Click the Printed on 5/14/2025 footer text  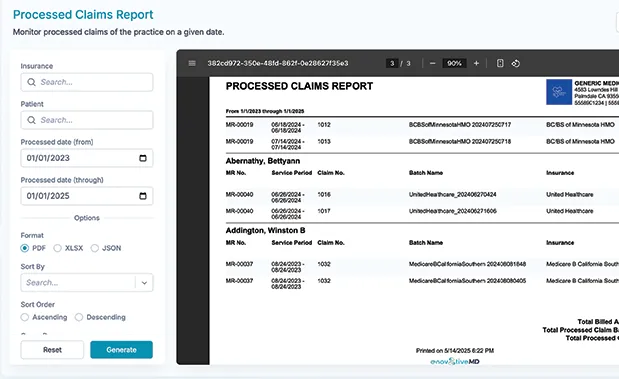coord(455,350)
